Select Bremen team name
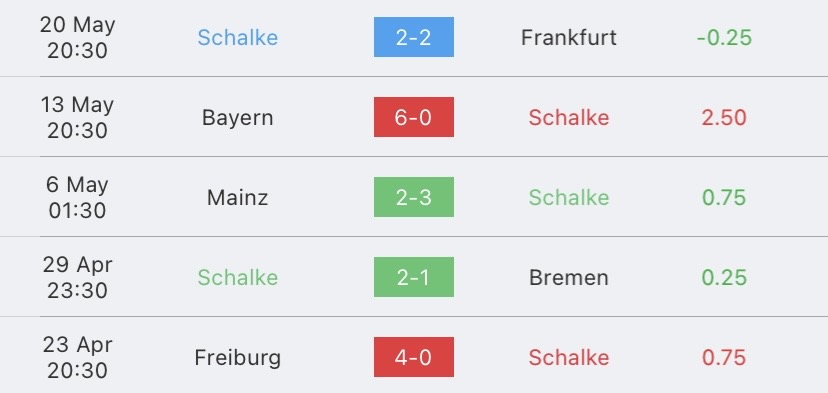Image resolution: width=828 pixels, height=393 pixels. pos(569,277)
